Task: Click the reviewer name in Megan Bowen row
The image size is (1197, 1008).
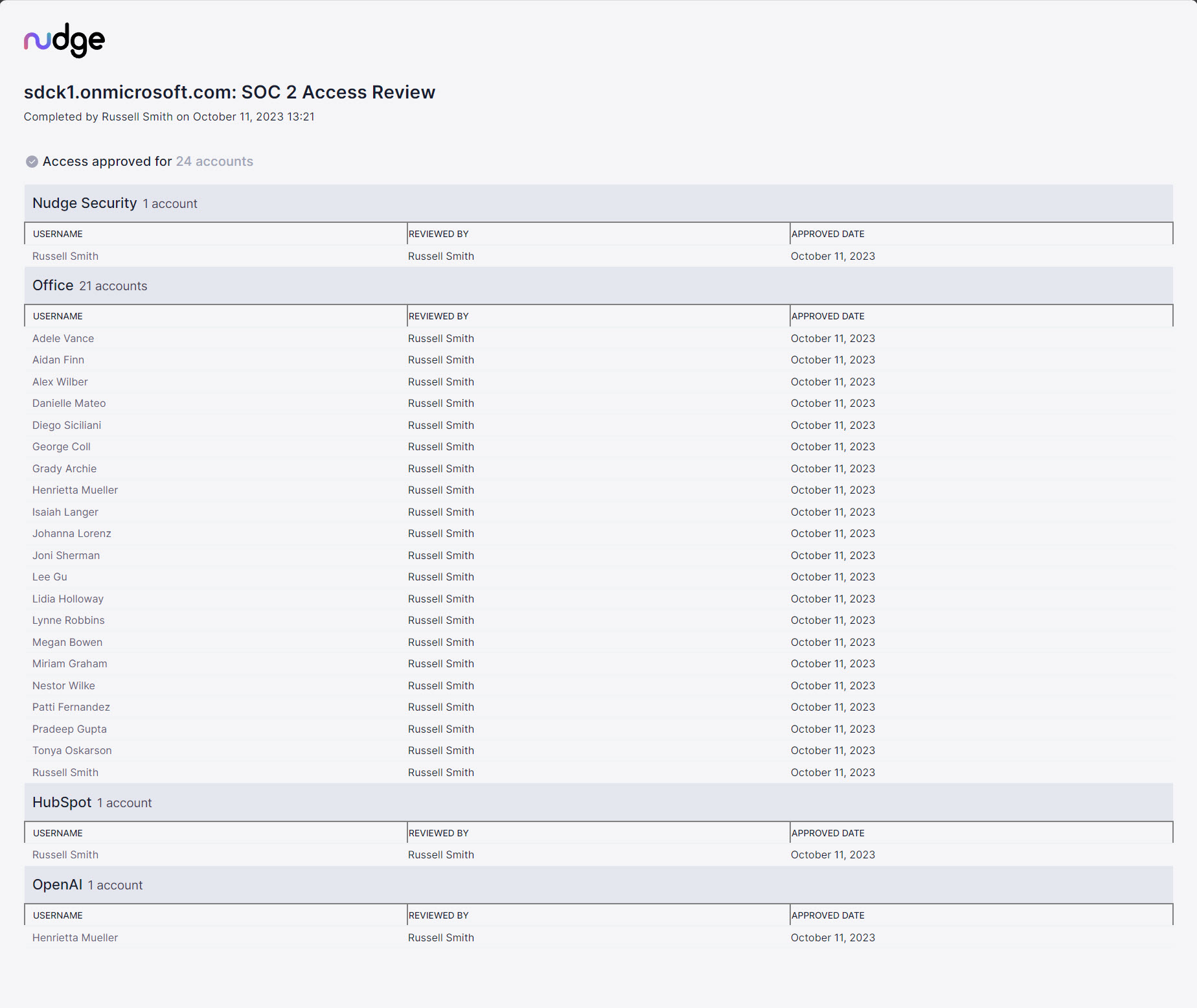Action: pos(441,642)
